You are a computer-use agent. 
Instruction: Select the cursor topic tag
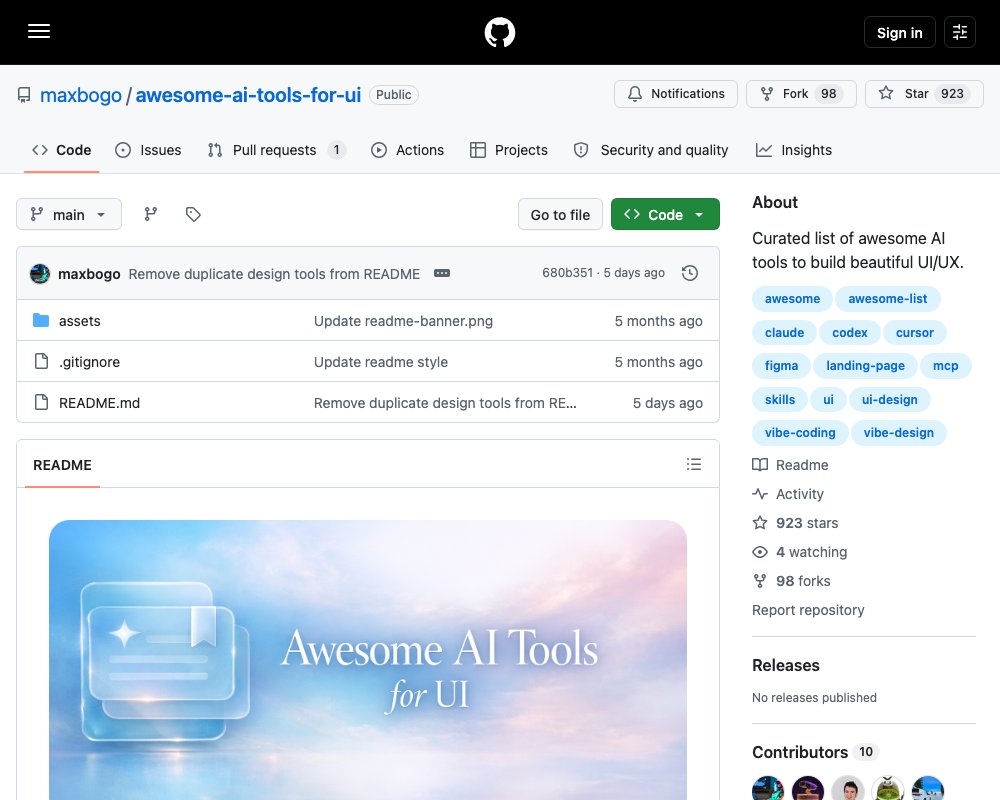(x=915, y=332)
